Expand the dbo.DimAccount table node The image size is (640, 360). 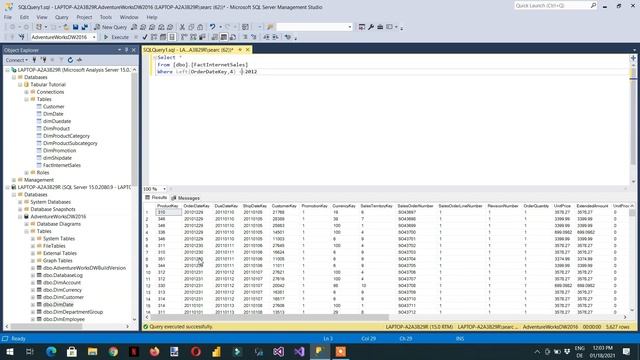33,282
